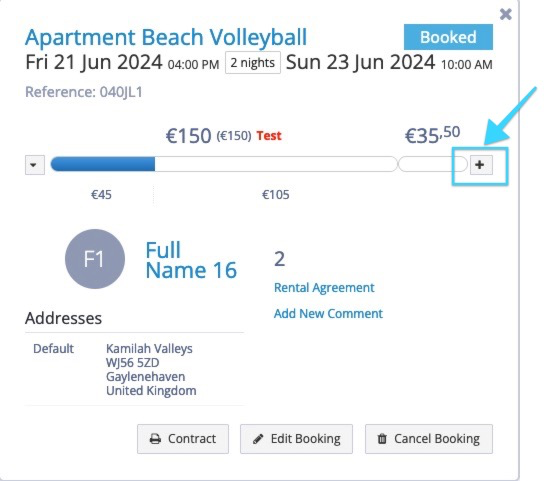
Task: Click the F1 guest avatar circle
Action: 95,259
